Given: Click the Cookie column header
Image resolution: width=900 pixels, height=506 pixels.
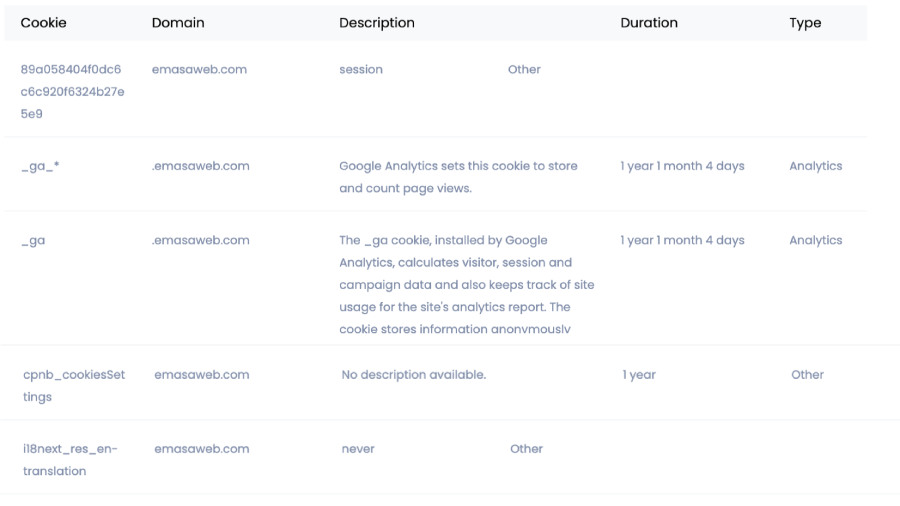Looking at the screenshot, I should [43, 23].
